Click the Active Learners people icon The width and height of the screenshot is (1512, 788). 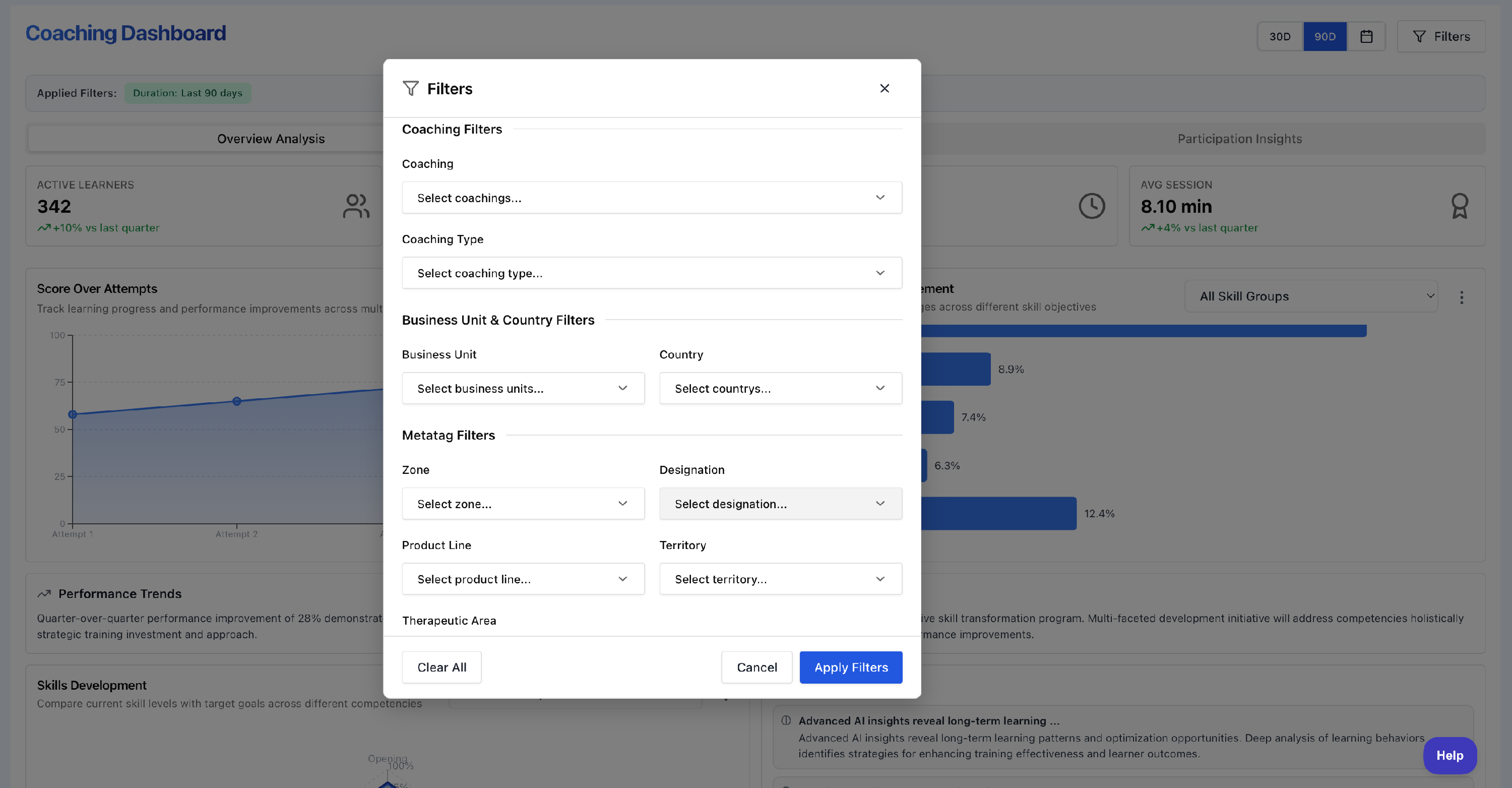point(356,206)
